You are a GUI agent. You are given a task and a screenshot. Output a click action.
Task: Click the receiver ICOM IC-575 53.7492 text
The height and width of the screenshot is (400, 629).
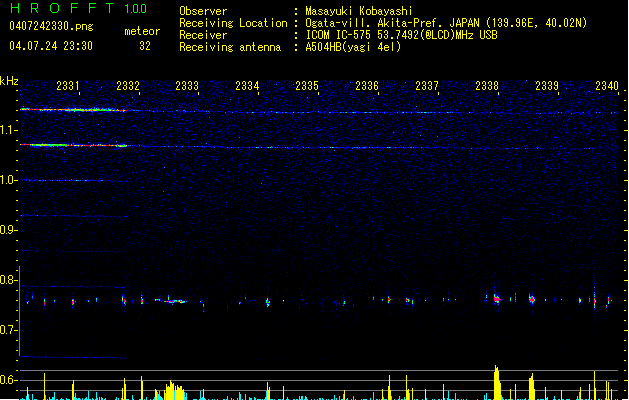point(401,35)
